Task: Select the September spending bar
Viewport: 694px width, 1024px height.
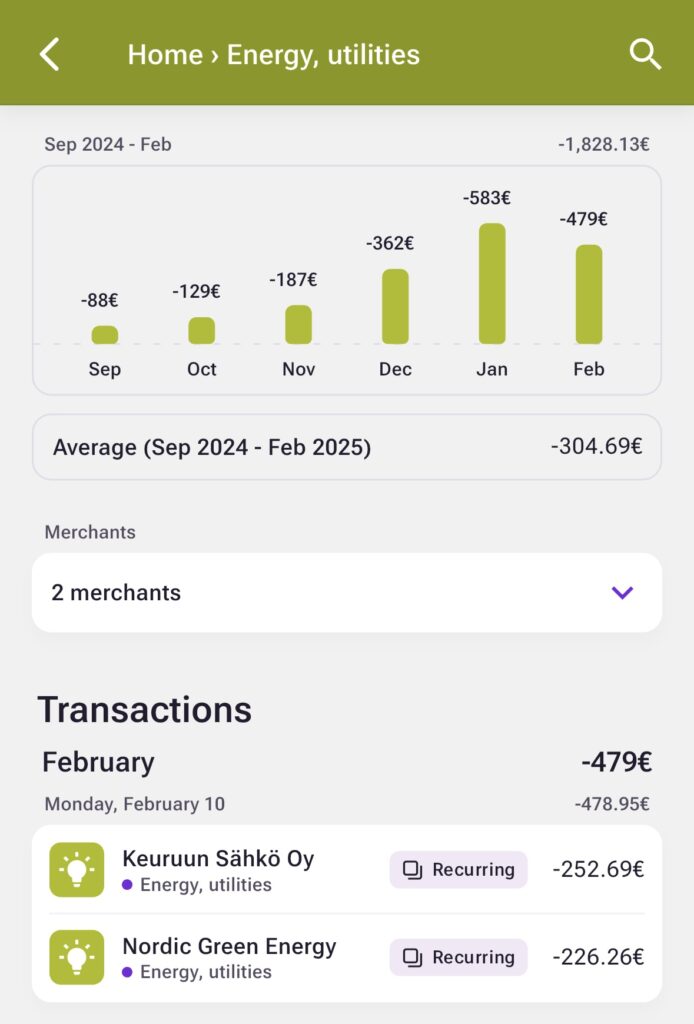Action: 105,335
